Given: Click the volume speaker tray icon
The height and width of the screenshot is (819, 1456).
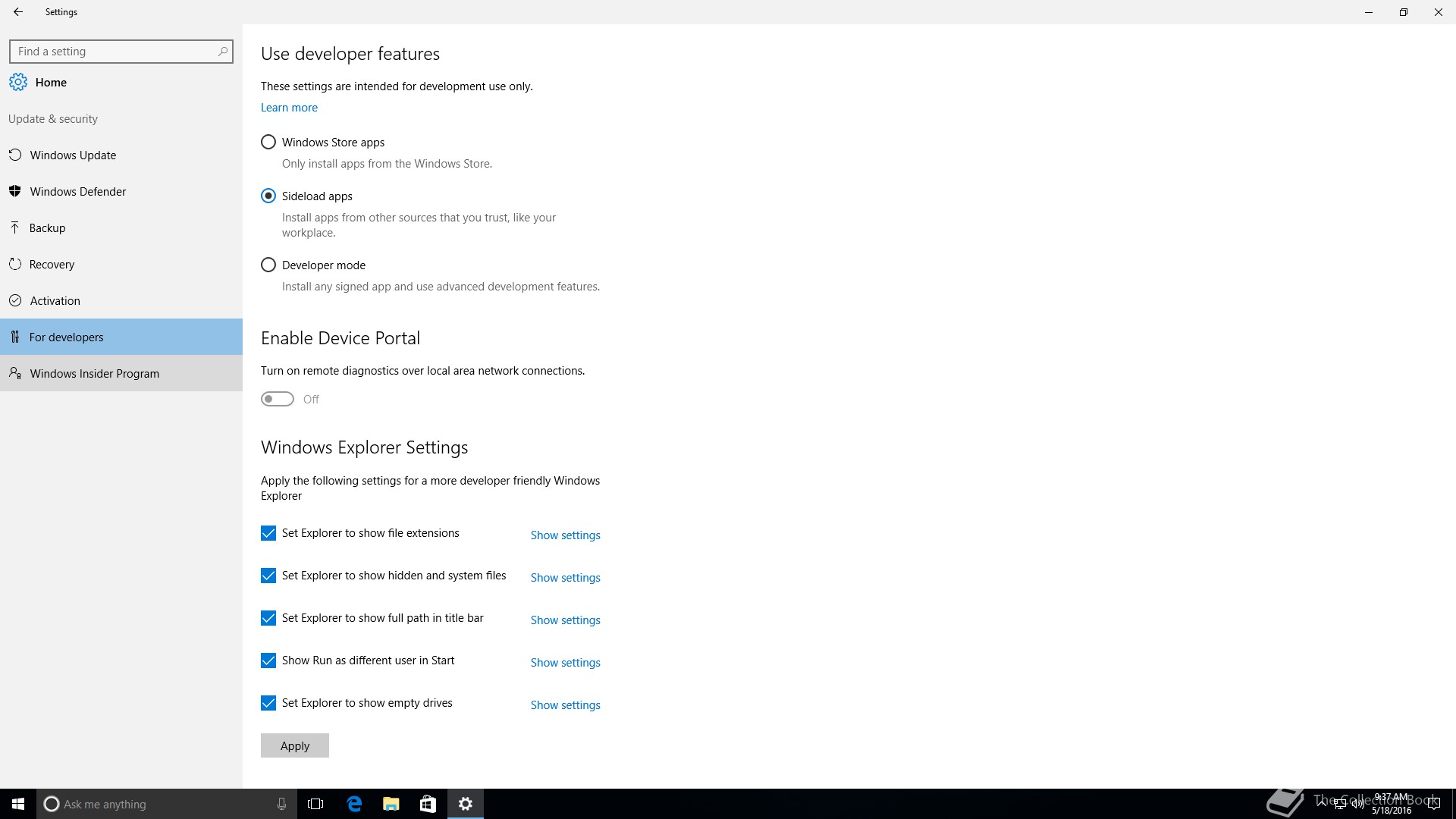Looking at the screenshot, I should pos(1357,804).
